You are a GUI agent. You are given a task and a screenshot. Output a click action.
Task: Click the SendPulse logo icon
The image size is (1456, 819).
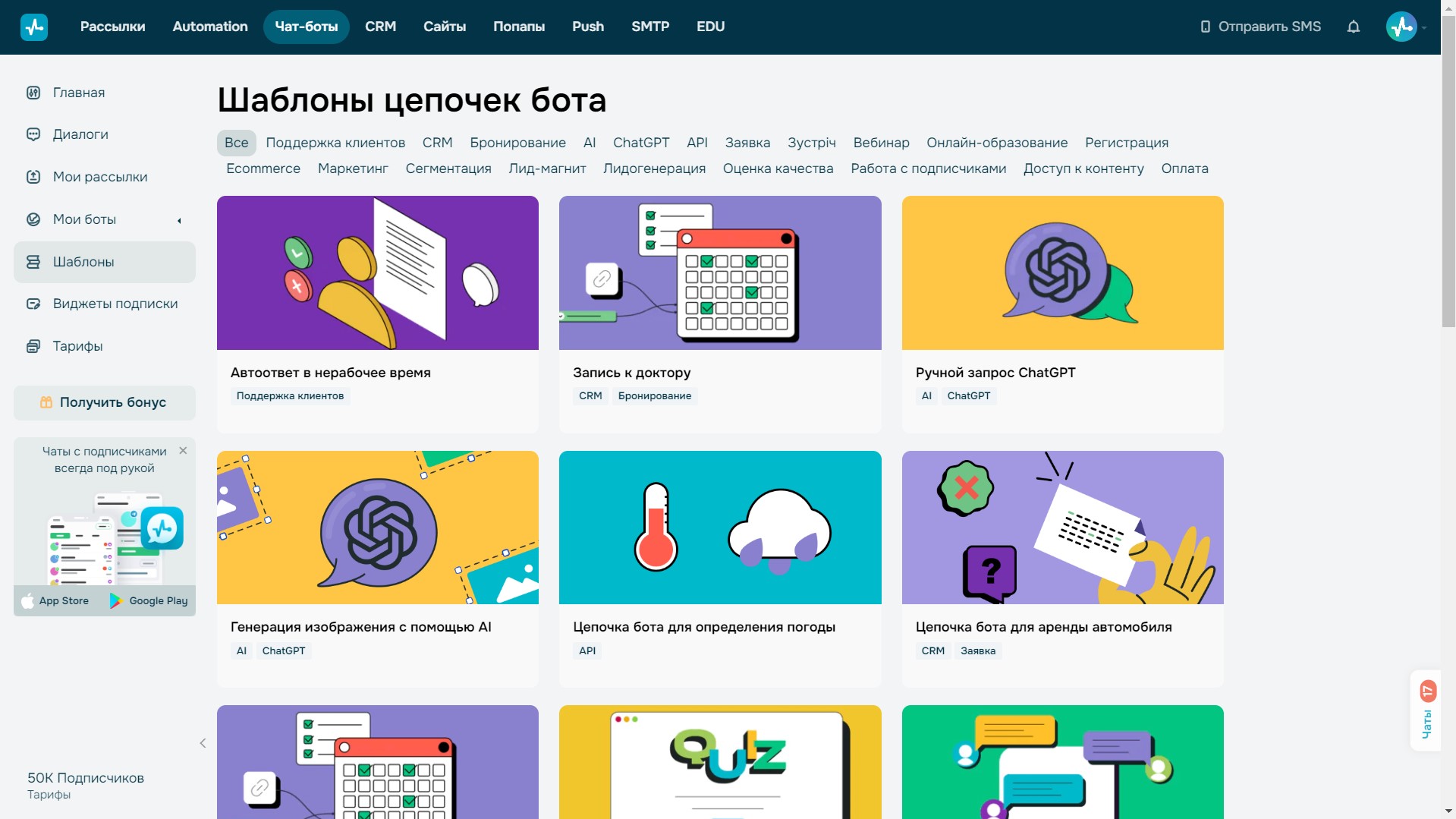click(x=34, y=27)
